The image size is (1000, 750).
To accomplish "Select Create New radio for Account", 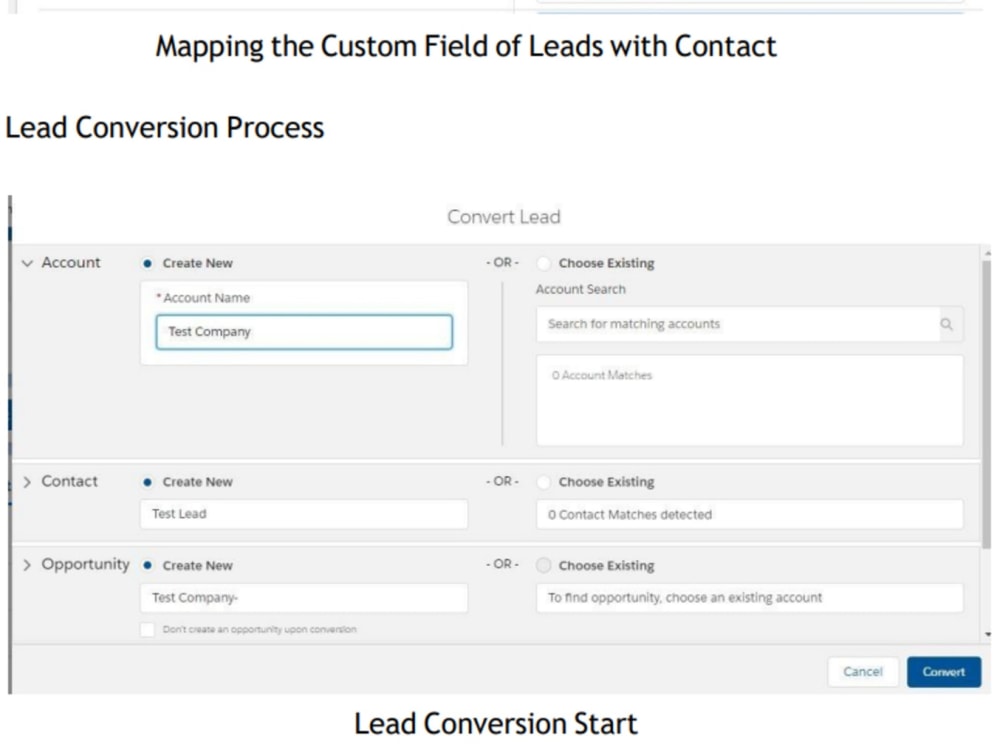I will click(x=148, y=264).
